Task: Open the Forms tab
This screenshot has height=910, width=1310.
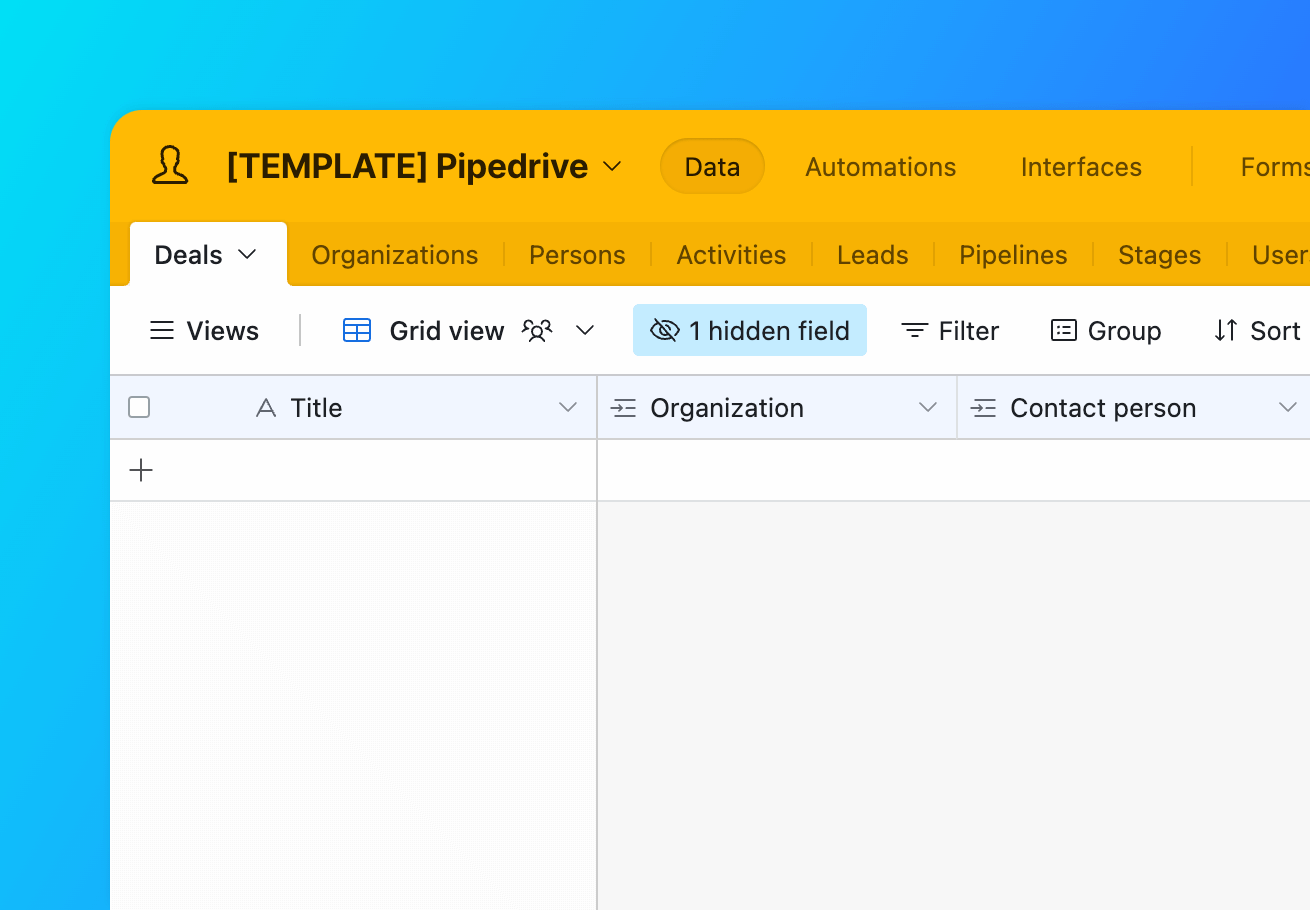Action: point(1275,167)
